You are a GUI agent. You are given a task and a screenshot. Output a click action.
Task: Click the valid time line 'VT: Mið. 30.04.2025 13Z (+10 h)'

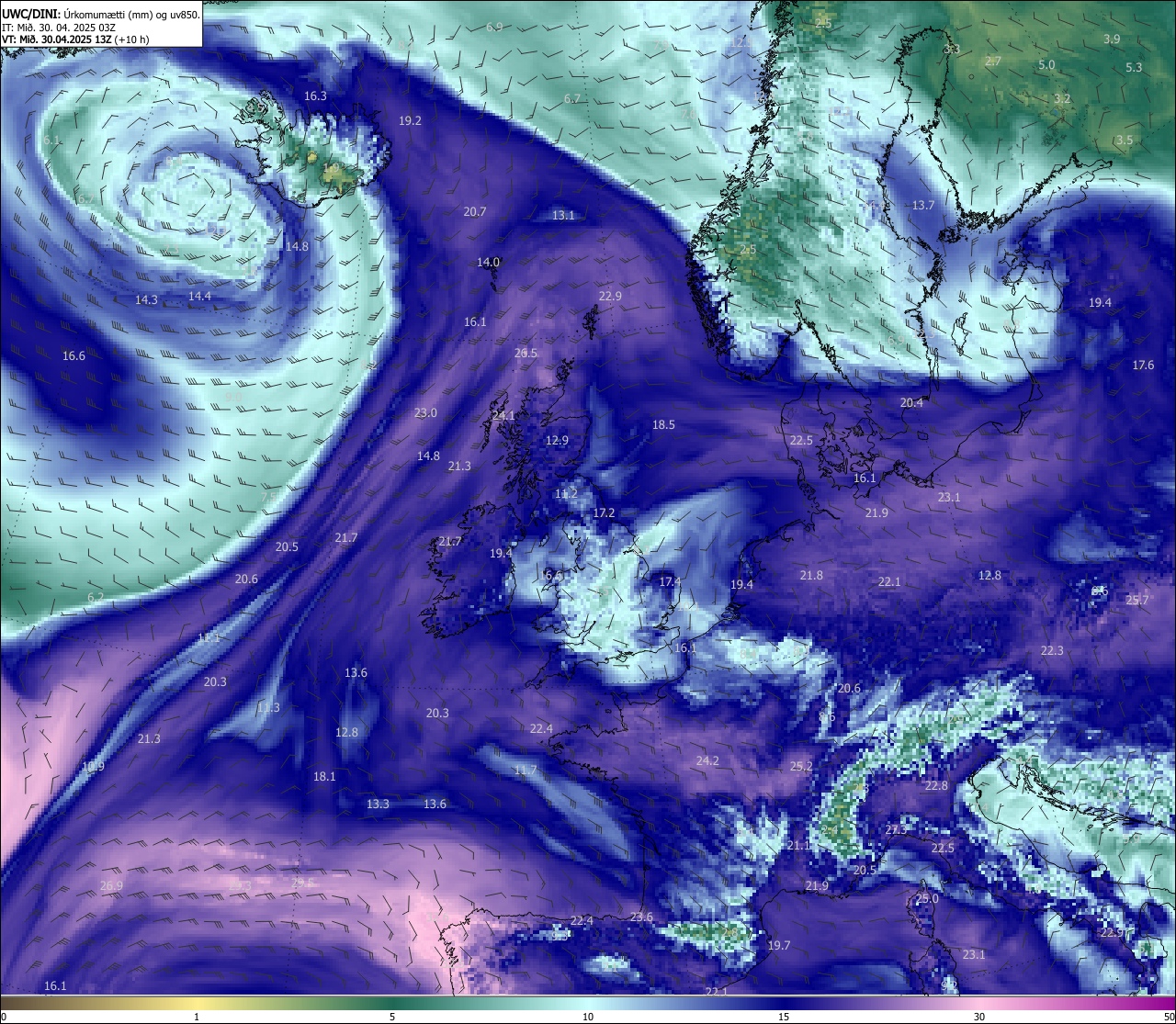point(75,39)
